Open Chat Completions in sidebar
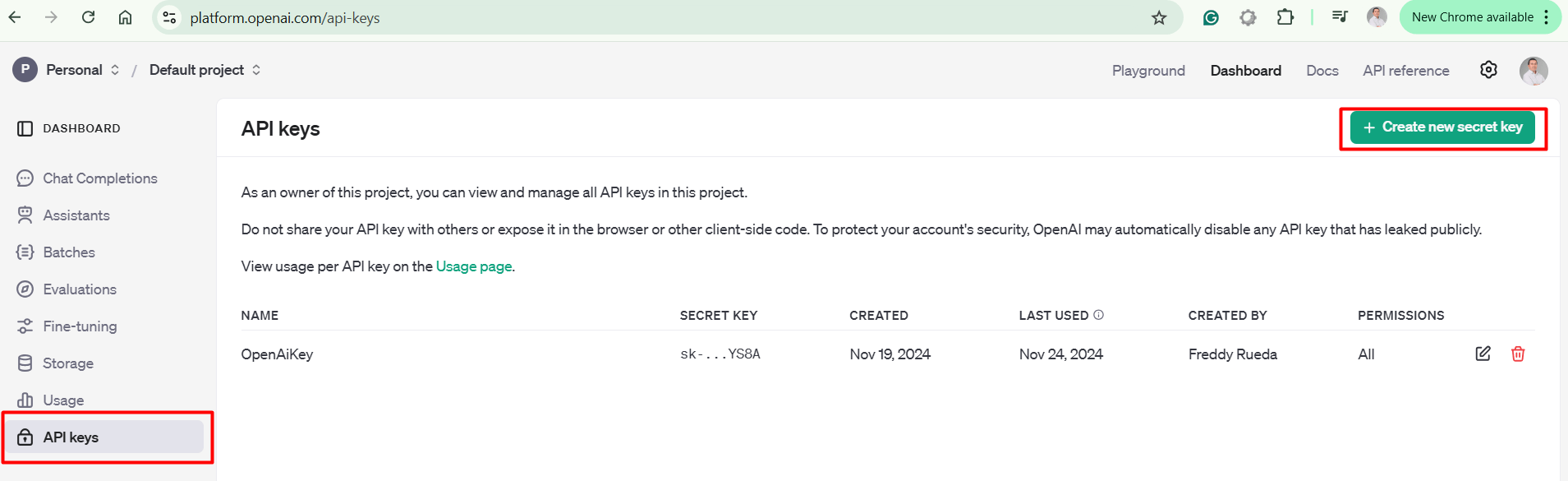Viewport: 1568px width, 481px height. click(x=100, y=178)
